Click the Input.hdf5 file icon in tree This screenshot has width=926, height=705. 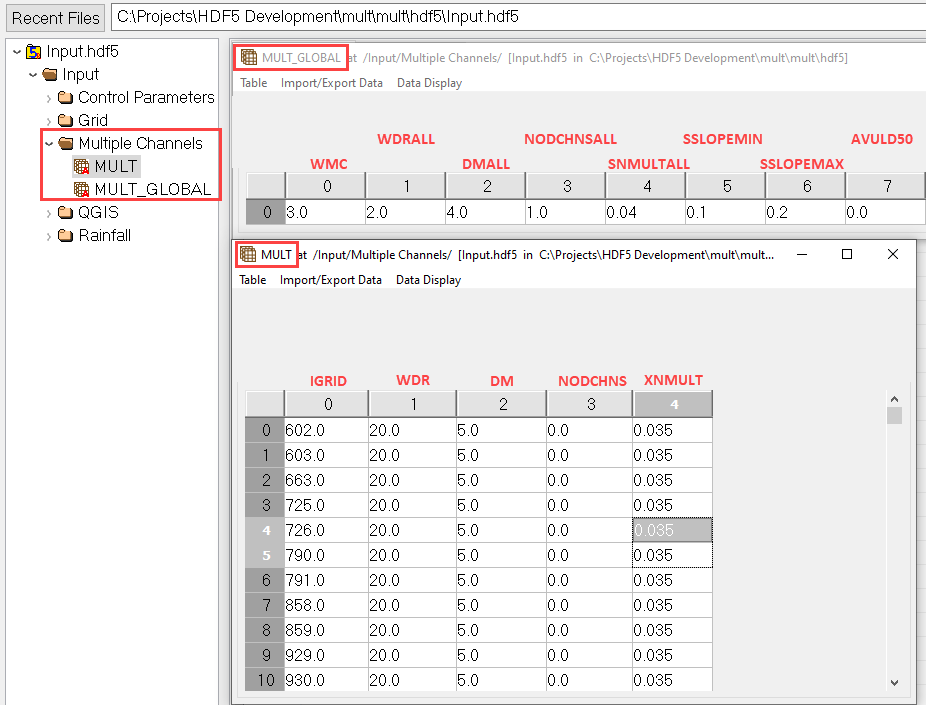click(34, 51)
